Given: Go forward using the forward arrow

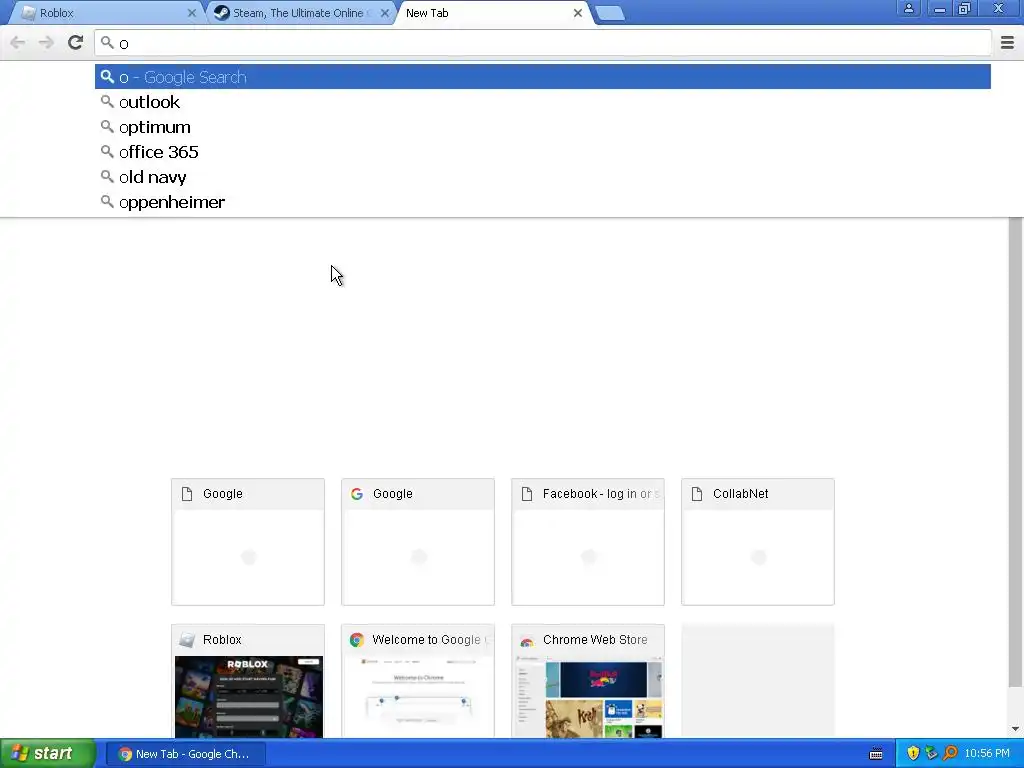Looking at the screenshot, I should tap(46, 42).
